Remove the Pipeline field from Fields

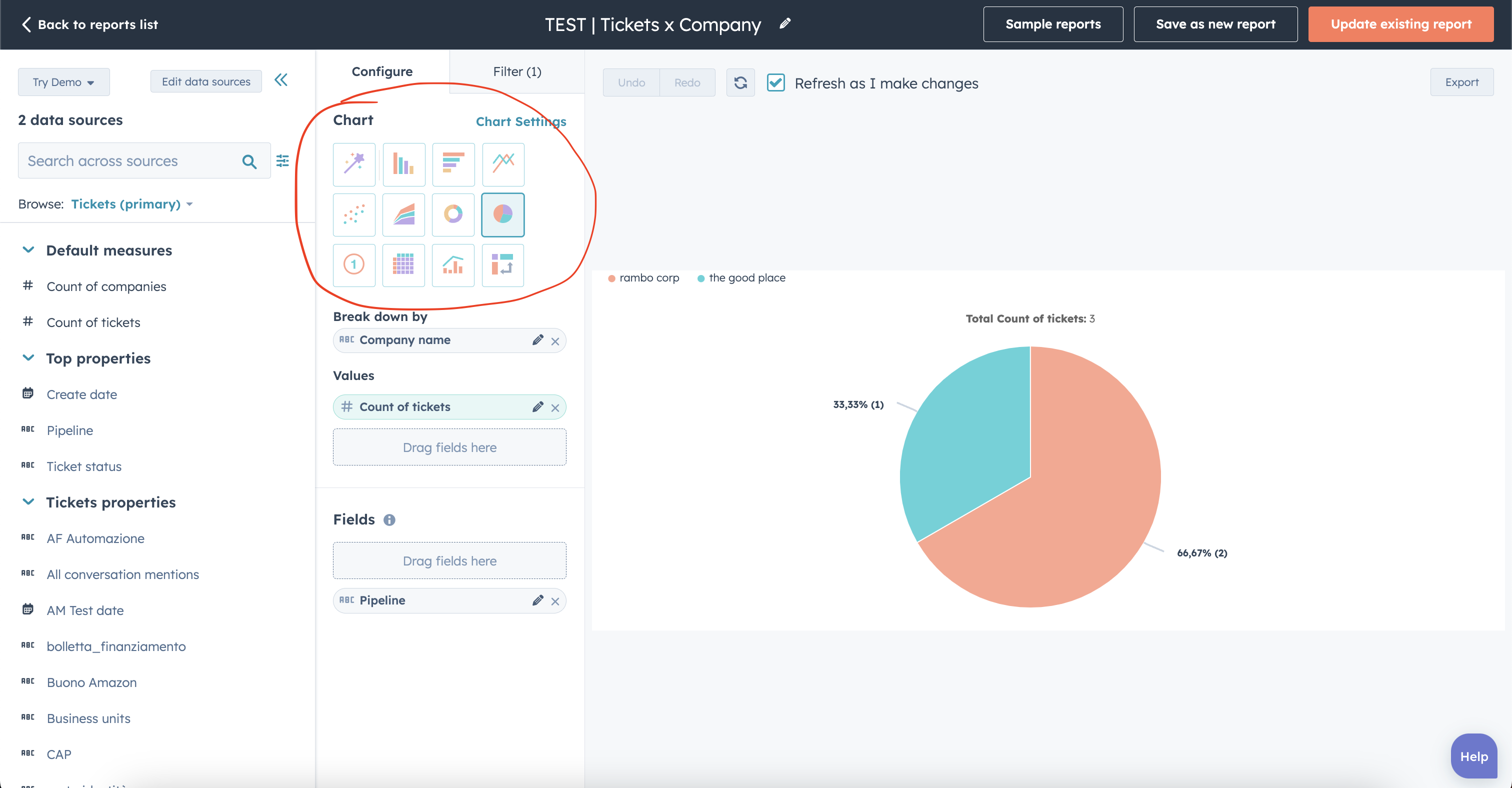pos(555,601)
